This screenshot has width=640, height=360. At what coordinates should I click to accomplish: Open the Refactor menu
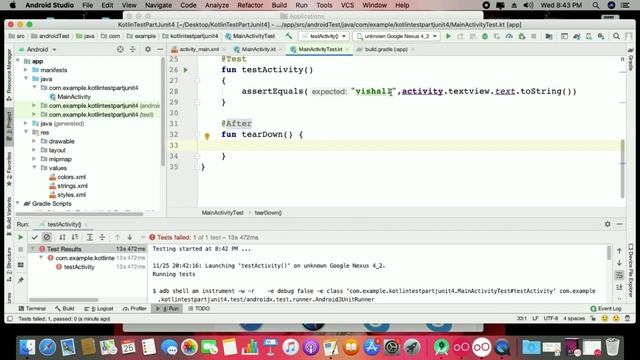click(x=250, y=5)
